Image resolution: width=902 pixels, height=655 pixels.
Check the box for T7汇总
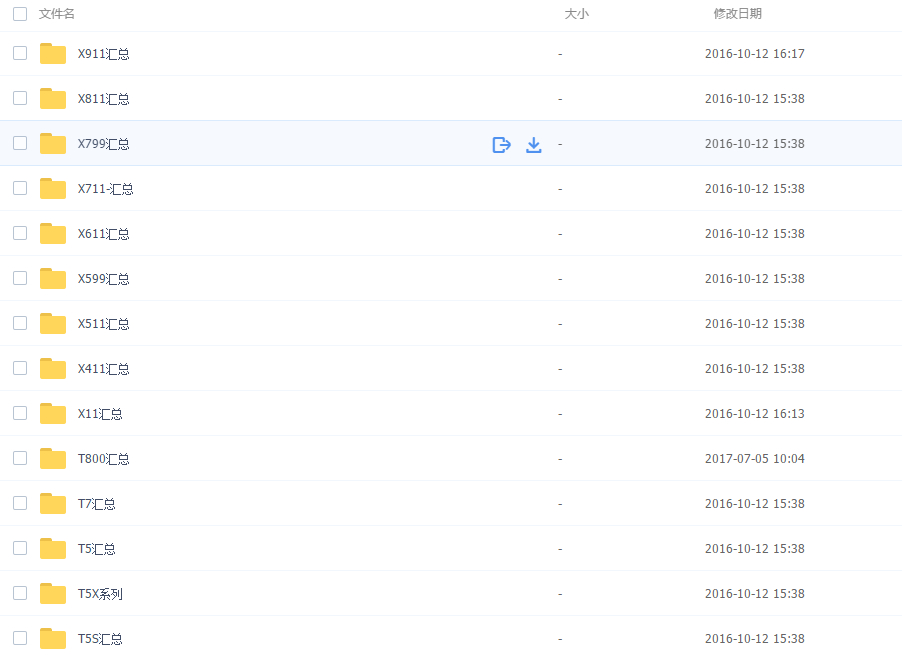[x=20, y=503]
